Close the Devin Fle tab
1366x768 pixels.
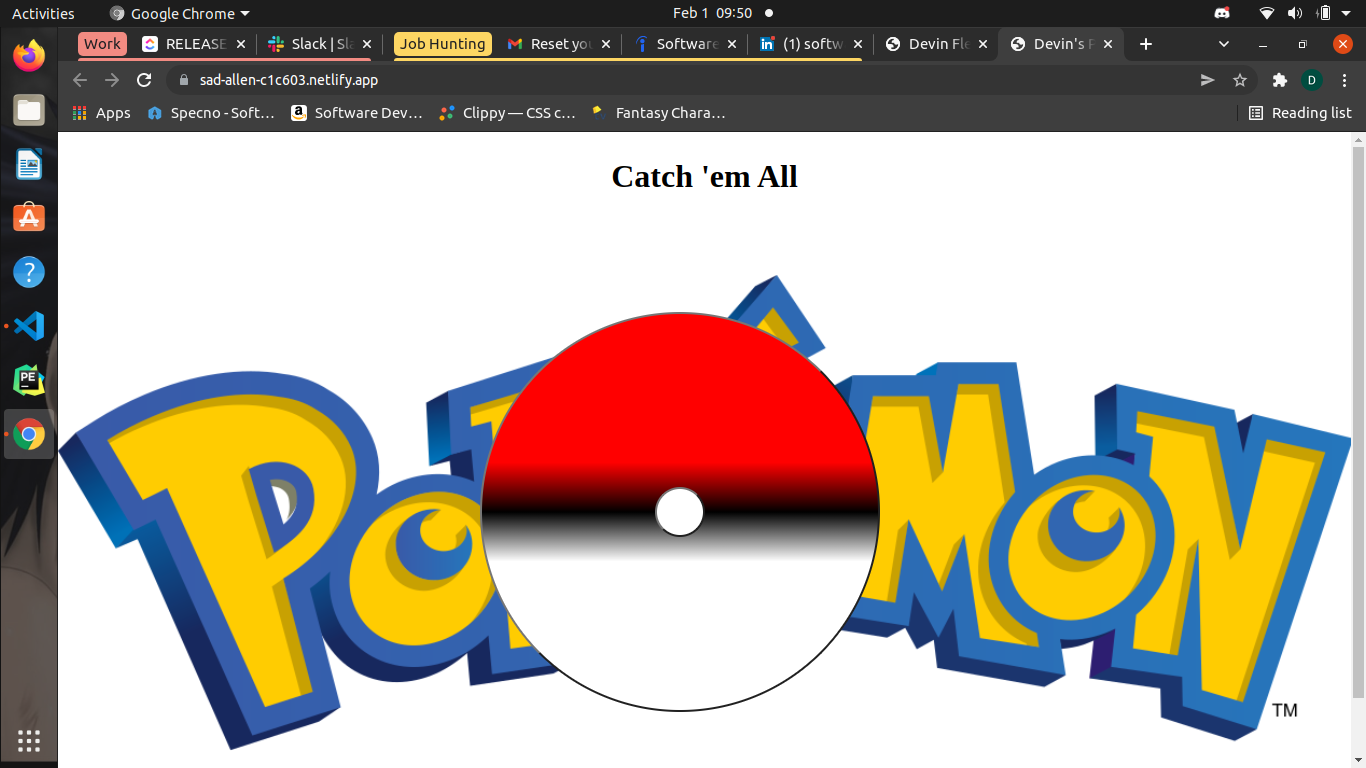click(x=983, y=44)
